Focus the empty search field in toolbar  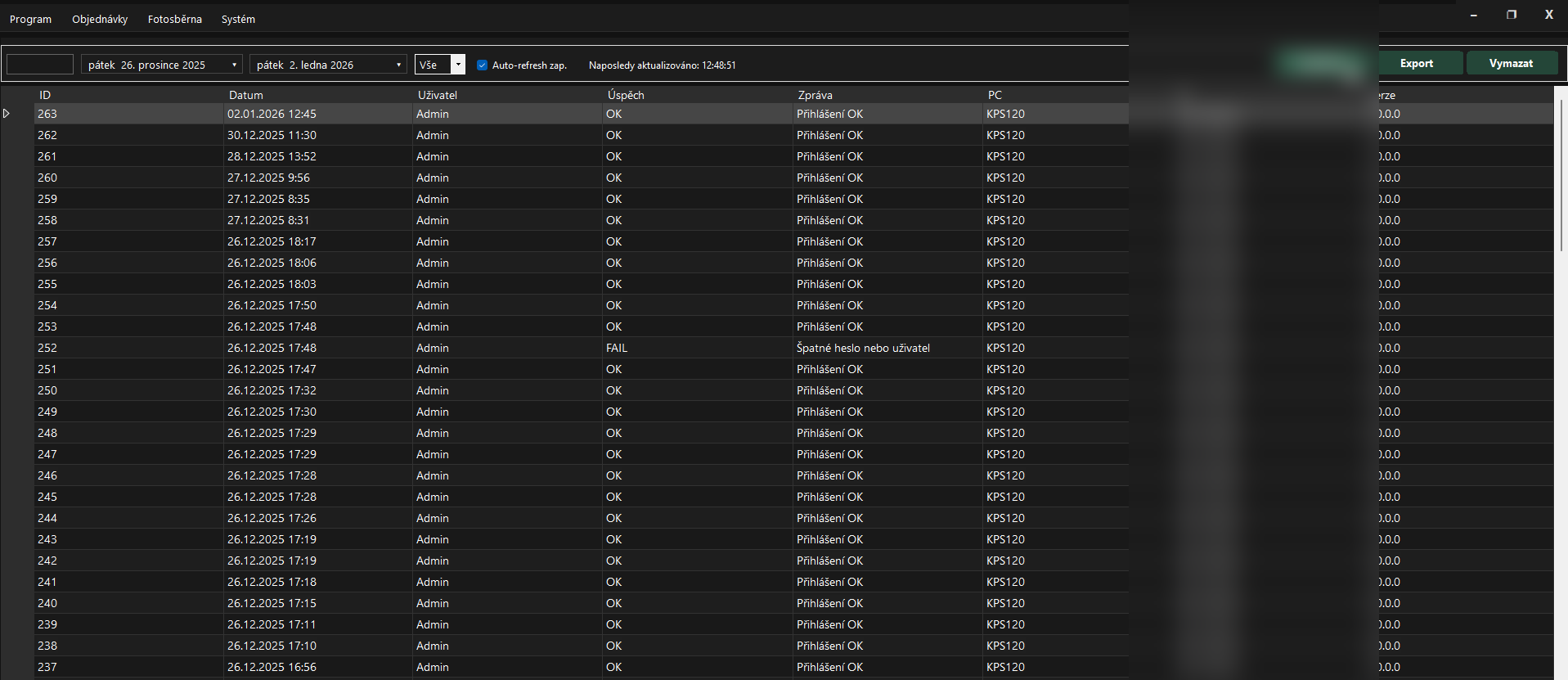40,65
